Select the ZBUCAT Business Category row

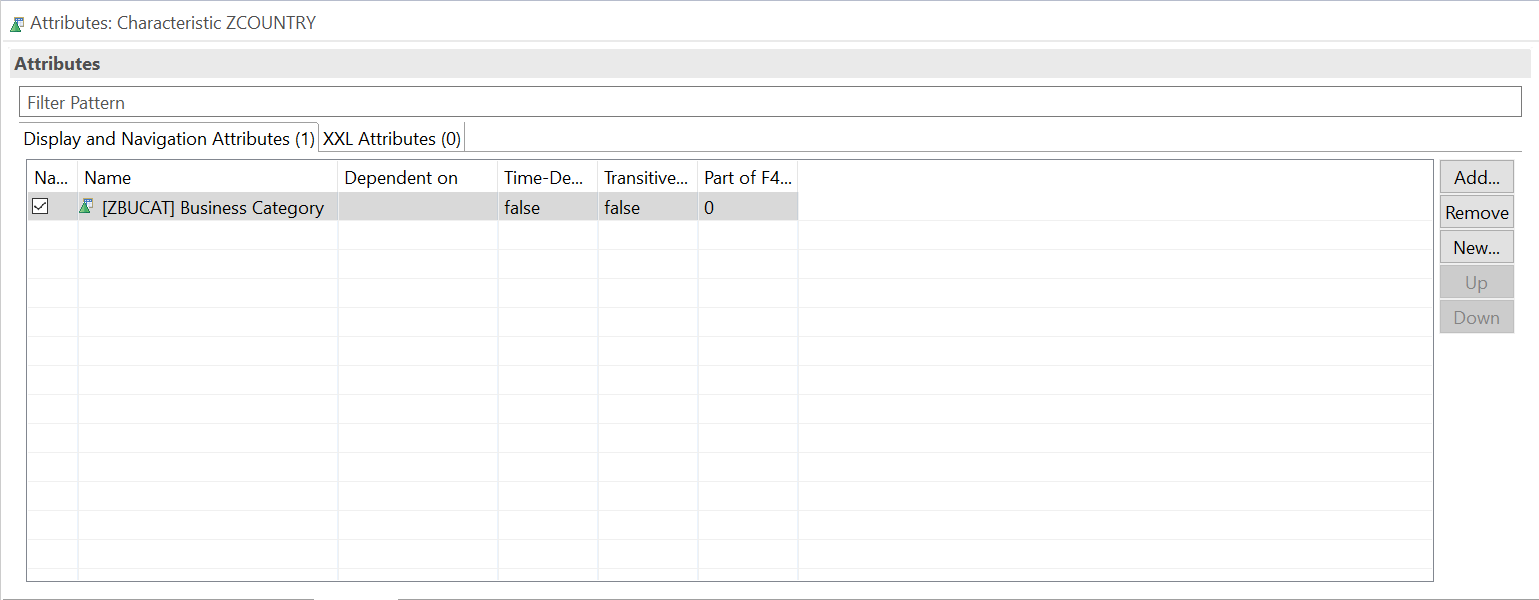(x=212, y=207)
